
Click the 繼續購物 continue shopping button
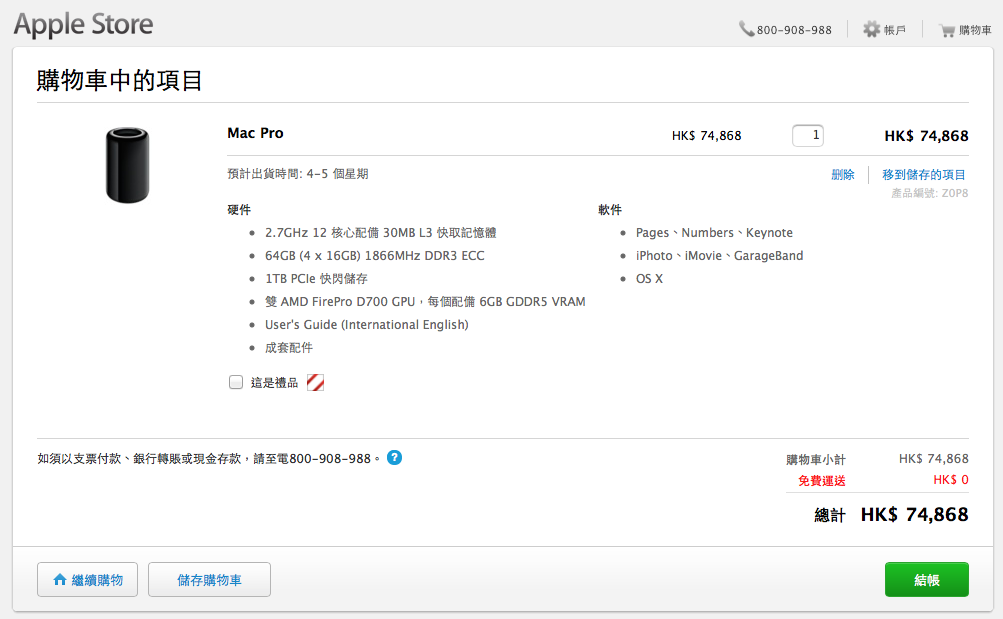(x=88, y=579)
